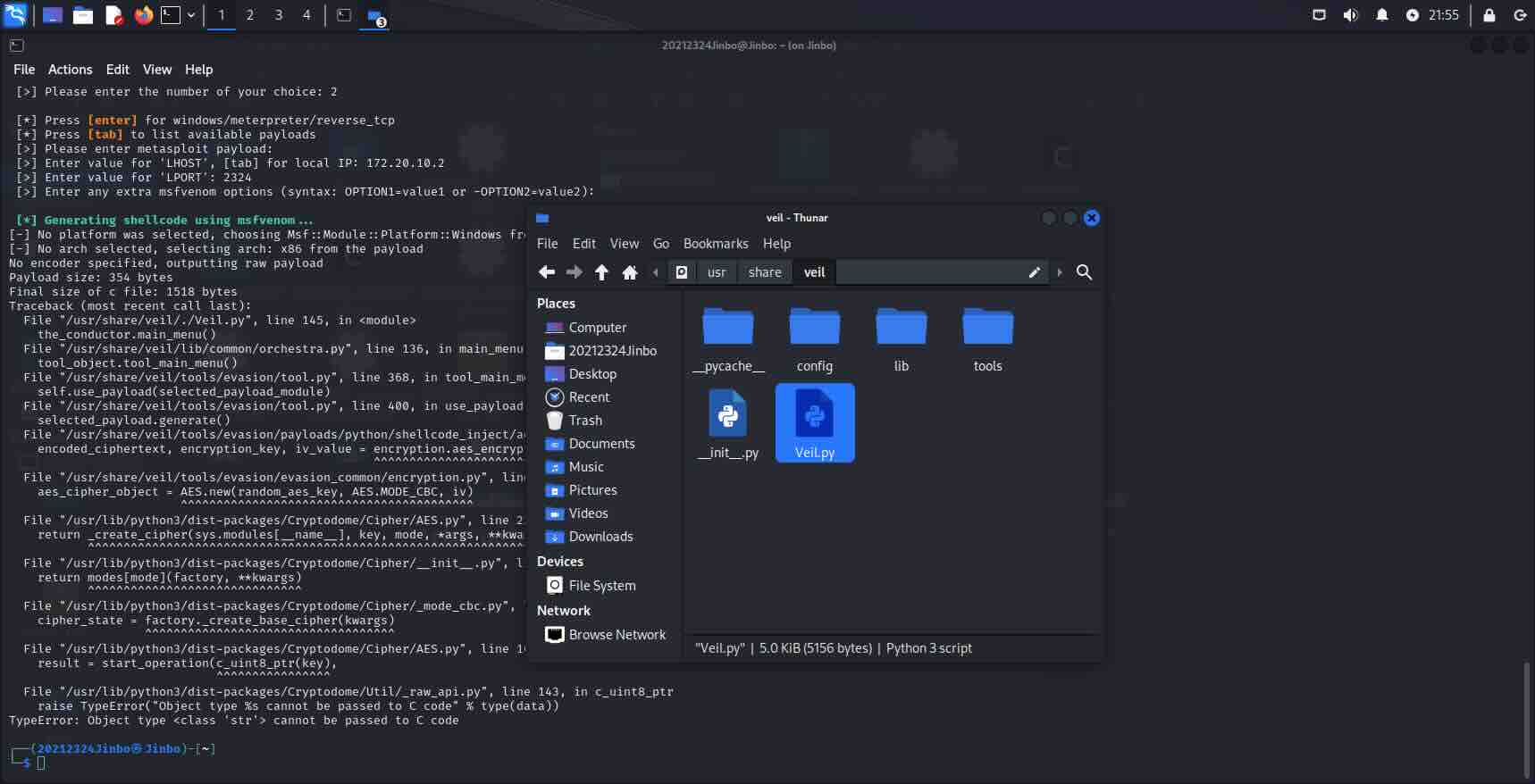Select the Veil.py file
Image resolution: width=1535 pixels, height=784 pixels.
[815, 423]
